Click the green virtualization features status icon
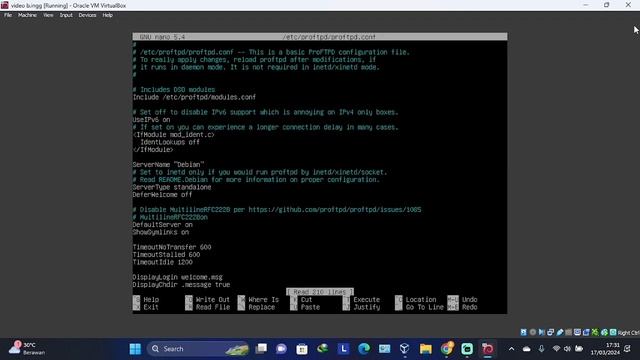The width and height of the screenshot is (640, 360). [x=595, y=332]
